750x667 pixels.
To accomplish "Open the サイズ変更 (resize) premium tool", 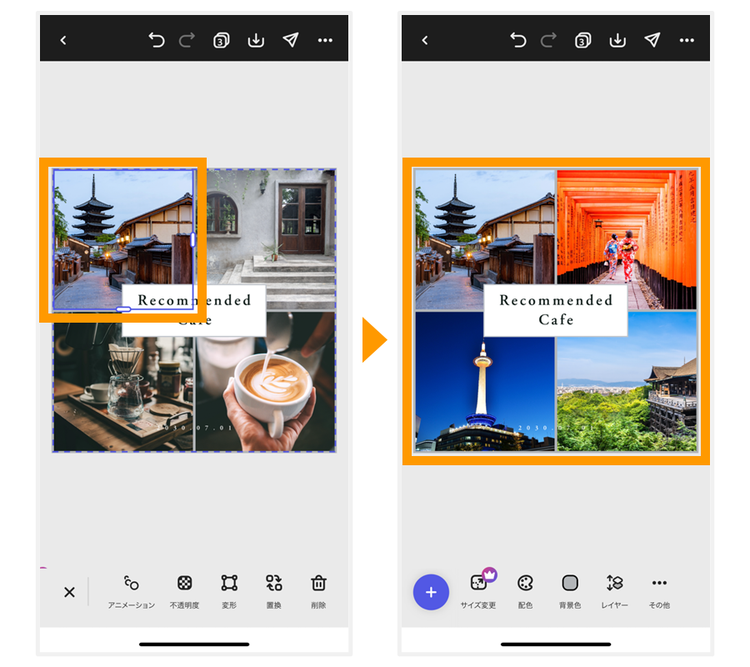I will 479,589.
